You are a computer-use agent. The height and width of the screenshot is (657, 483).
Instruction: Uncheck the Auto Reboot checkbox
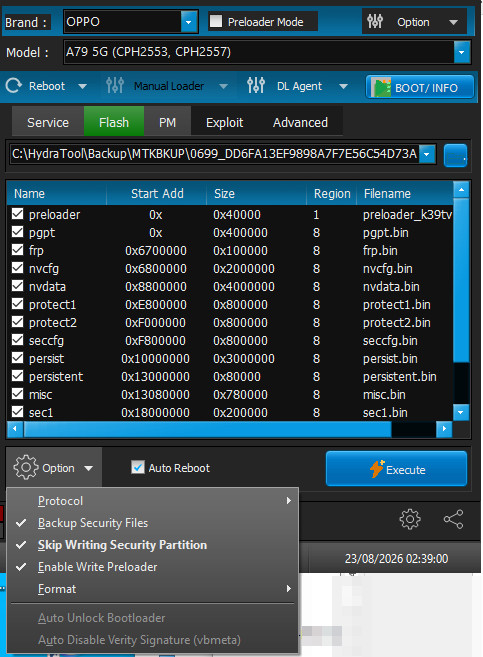[137, 467]
